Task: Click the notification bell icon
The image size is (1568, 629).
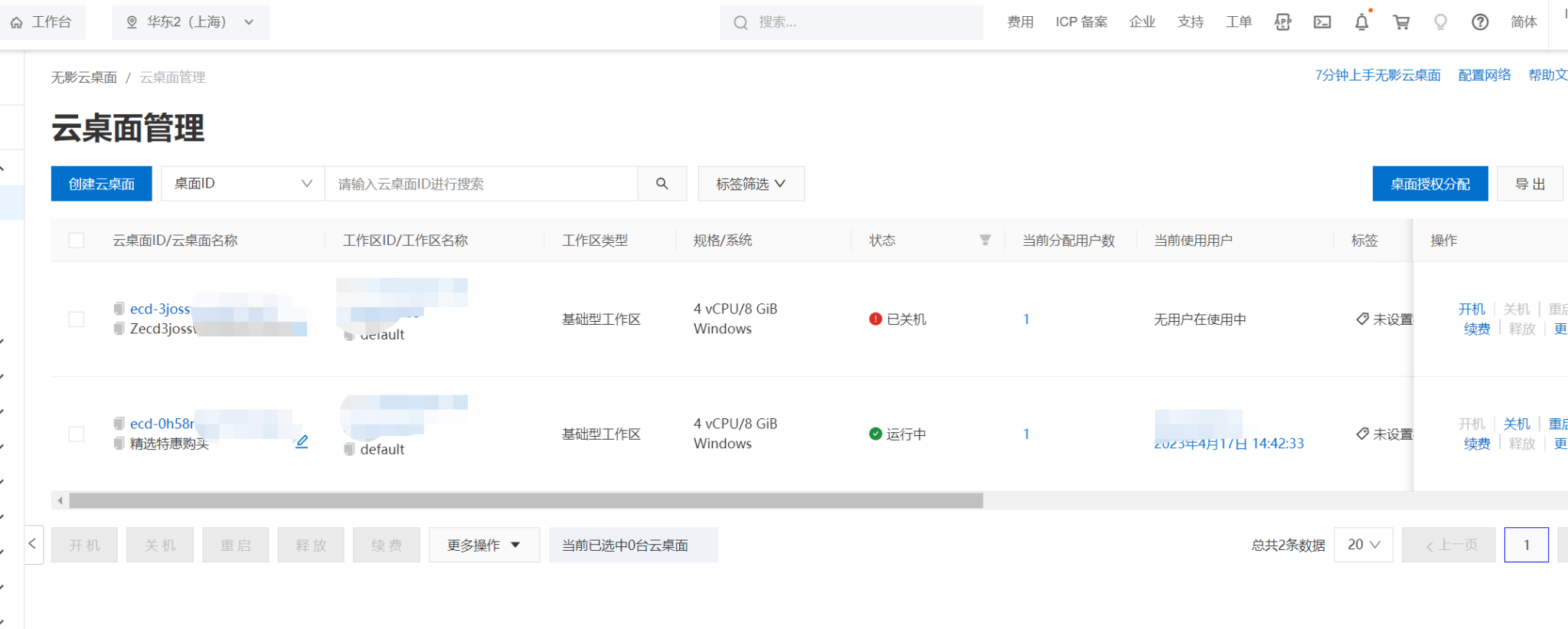Action: point(1361,22)
